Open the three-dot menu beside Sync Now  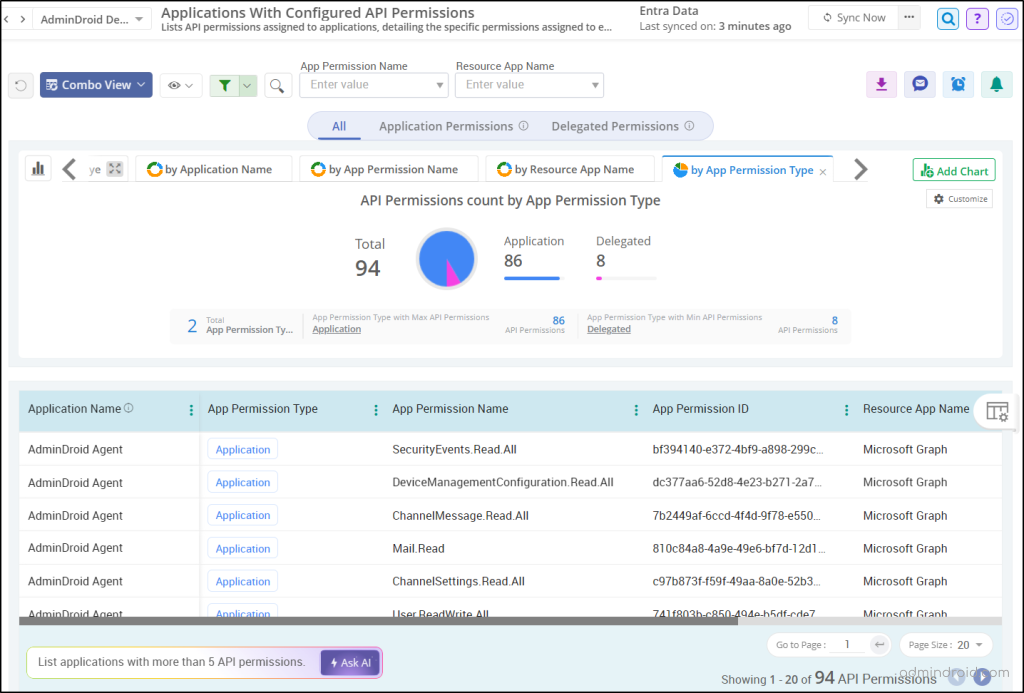pyautogui.click(x=909, y=18)
